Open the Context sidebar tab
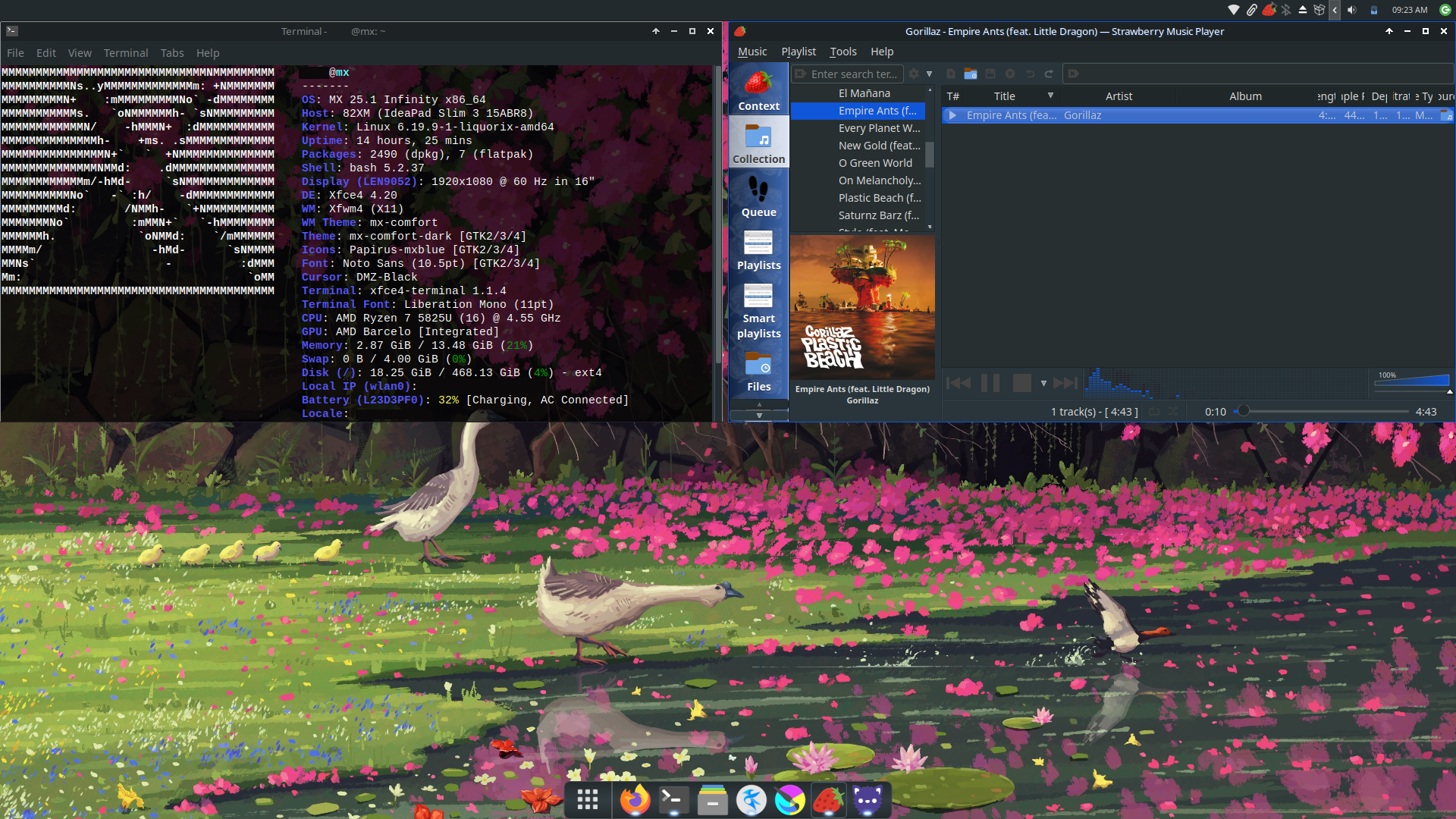This screenshot has width=1456, height=819. [x=758, y=89]
